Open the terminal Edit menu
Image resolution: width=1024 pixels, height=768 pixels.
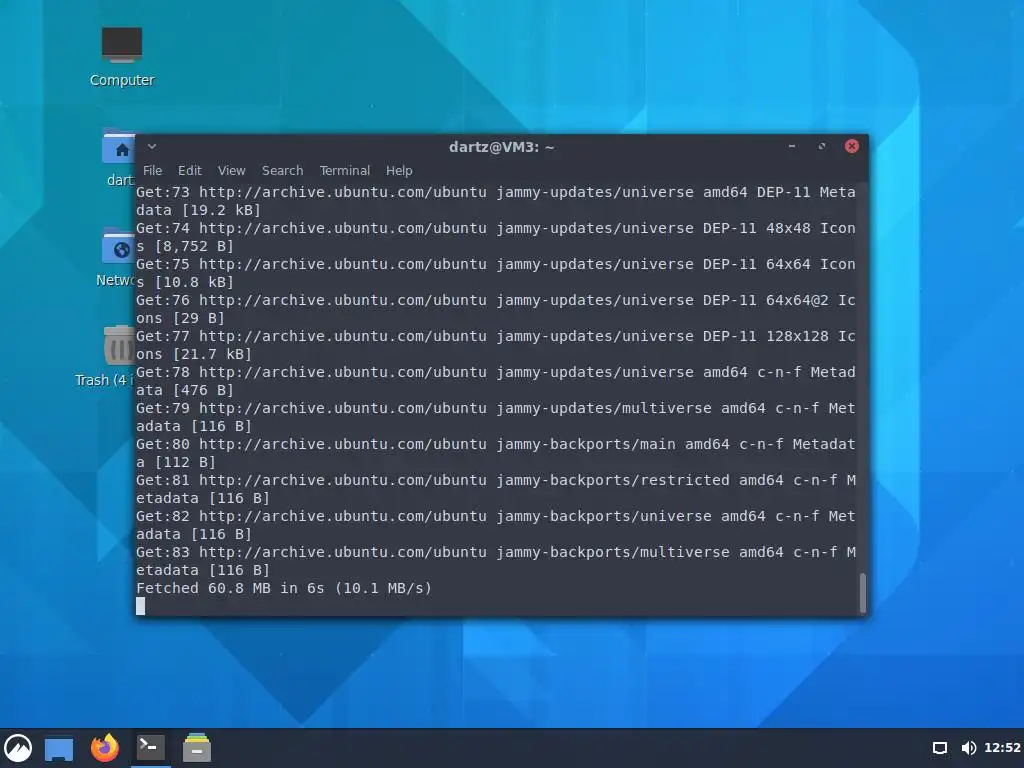click(189, 170)
